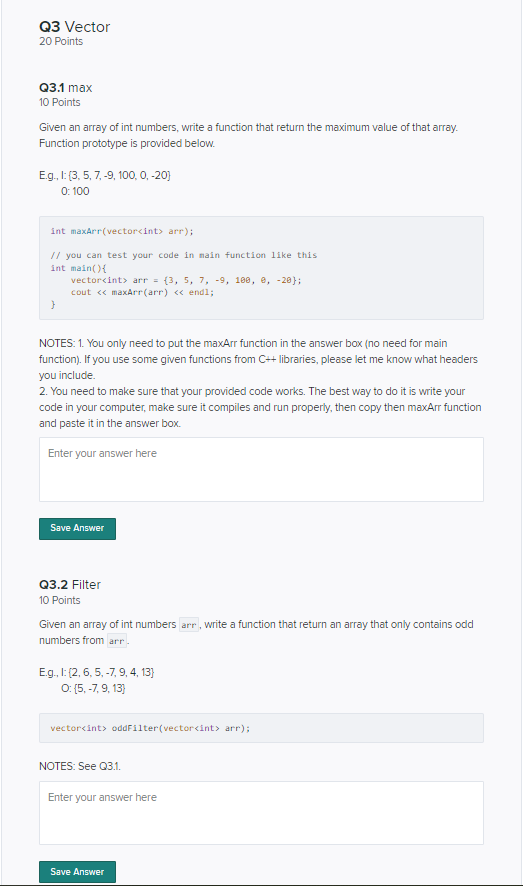Click the example output 'O: 100'

click(x=75, y=191)
